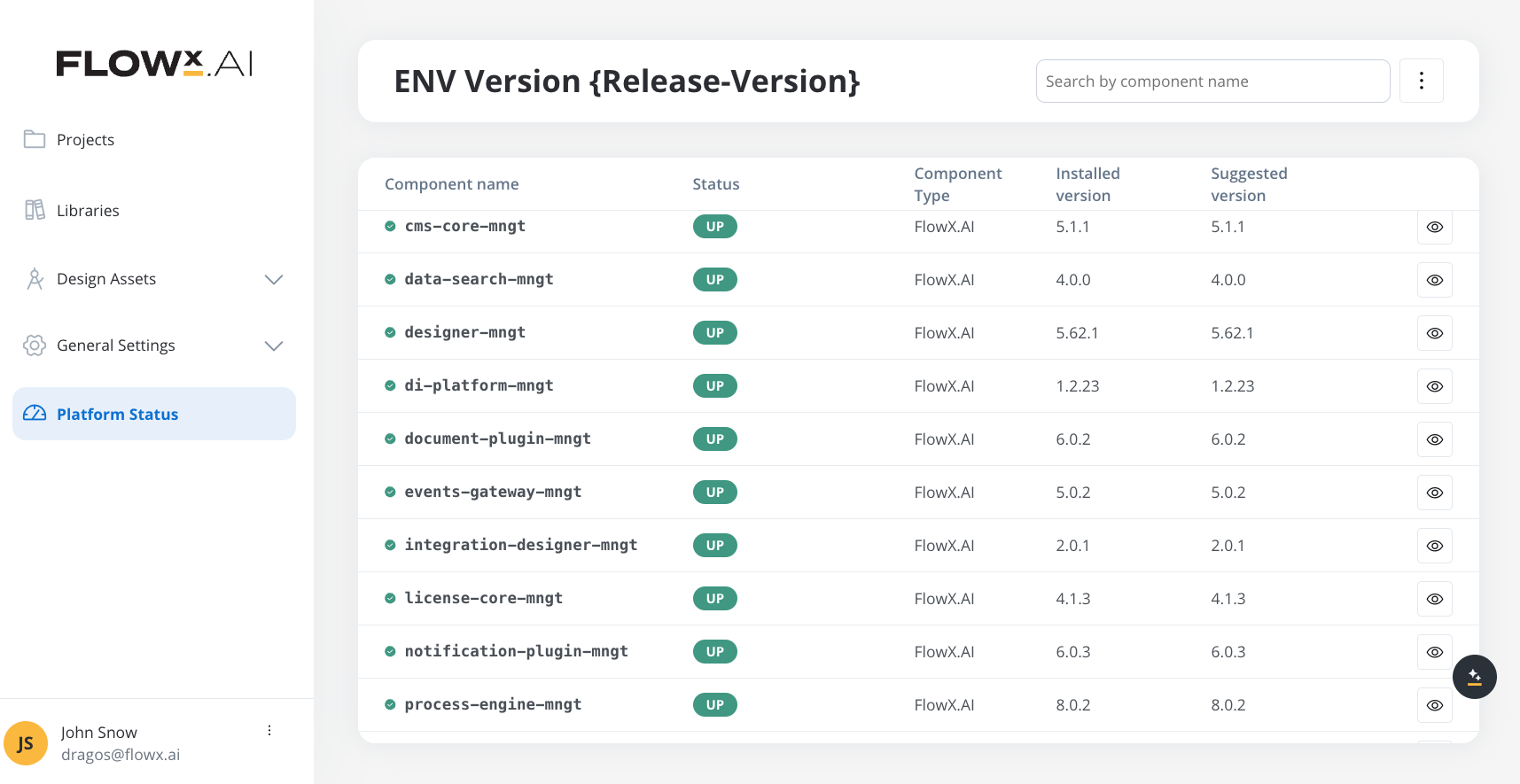Click installed version 8.0.2
1520x784 pixels.
1073,705
